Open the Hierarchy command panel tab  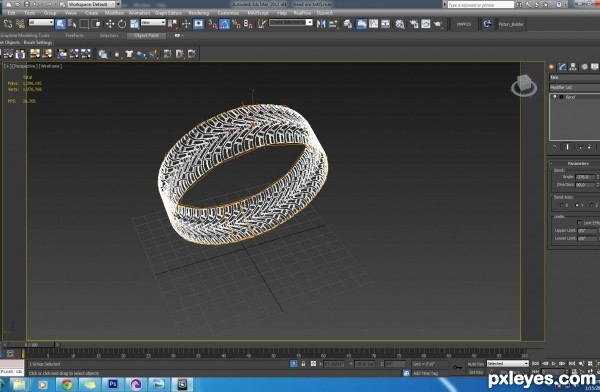pyautogui.click(x=573, y=67)
